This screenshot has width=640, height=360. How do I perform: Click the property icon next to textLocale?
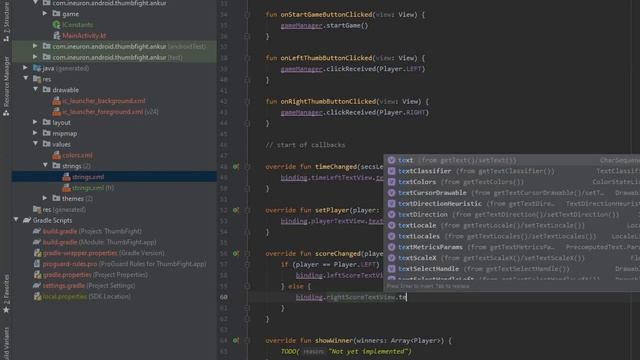pyautogui.click(x=391, y=225)
